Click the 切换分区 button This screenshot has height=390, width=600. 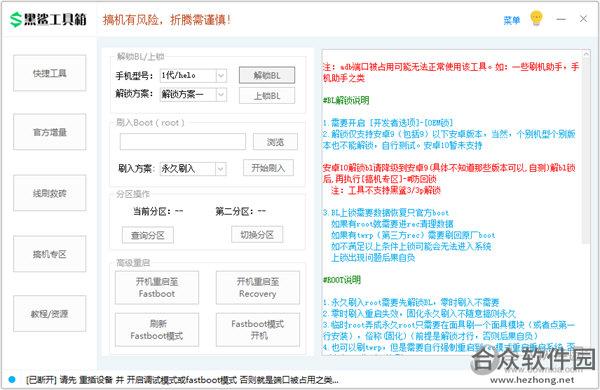257,235
